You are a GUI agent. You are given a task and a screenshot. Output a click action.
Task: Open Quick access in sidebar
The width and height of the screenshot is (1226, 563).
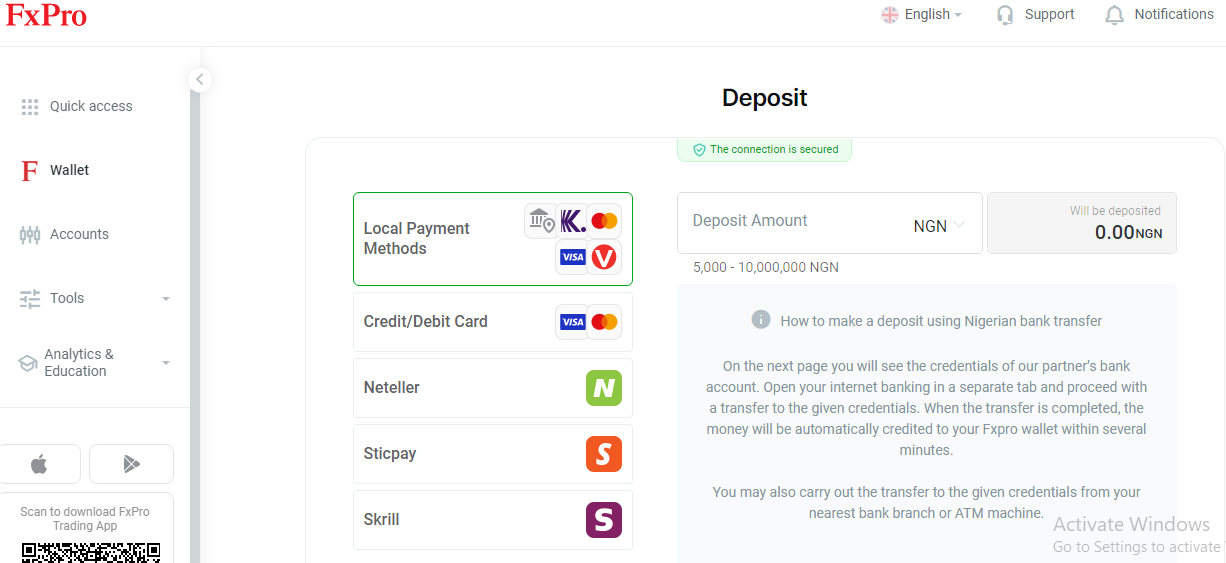tap(90, 106)
